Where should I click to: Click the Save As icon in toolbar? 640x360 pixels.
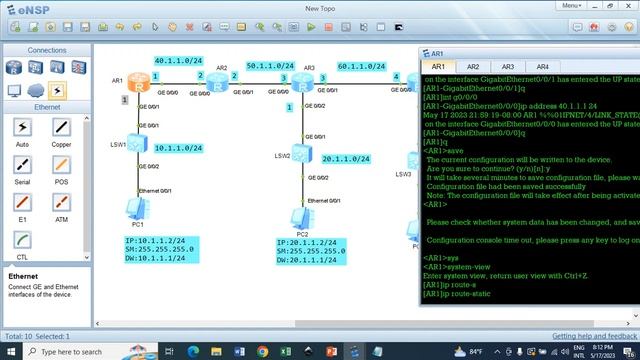(x=85, y=27)
